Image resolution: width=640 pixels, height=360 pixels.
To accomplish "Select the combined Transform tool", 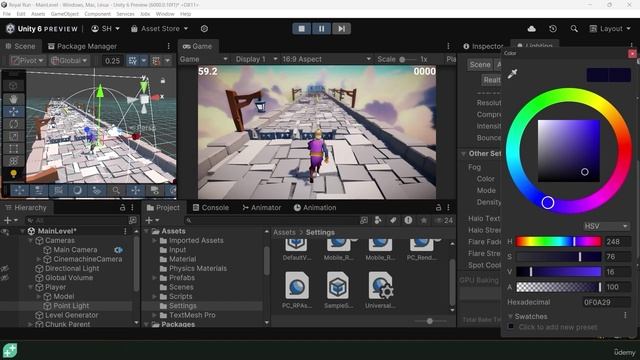I will (x=13, y=161).
